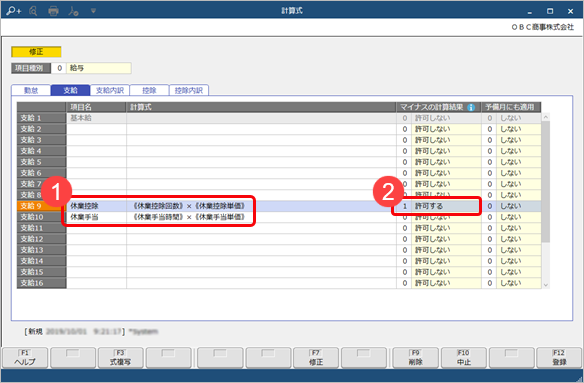Open the 控除内訳 tab
The height and width of the screenshot is (383, 584).
tap(189, 90)
